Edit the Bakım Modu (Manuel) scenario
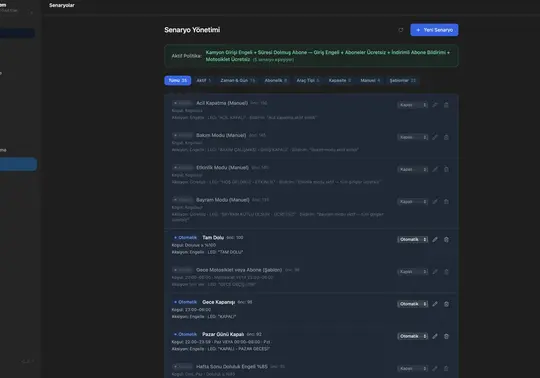The width and height of the screenshot is (540, 378). (x=435, y=137)
